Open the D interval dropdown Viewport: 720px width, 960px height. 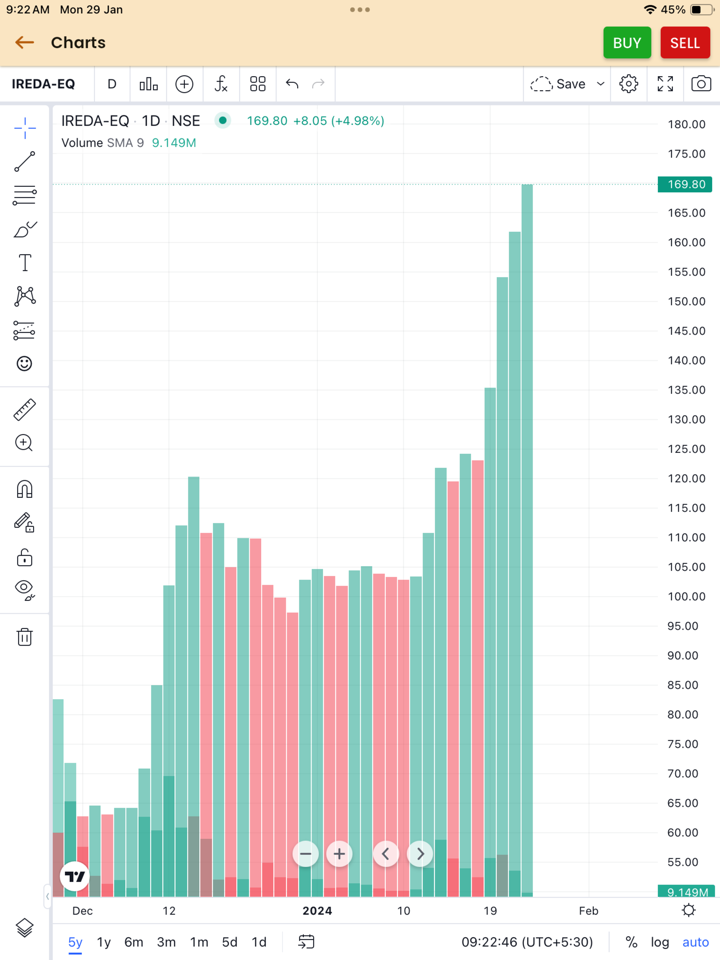tap(112, 84)
